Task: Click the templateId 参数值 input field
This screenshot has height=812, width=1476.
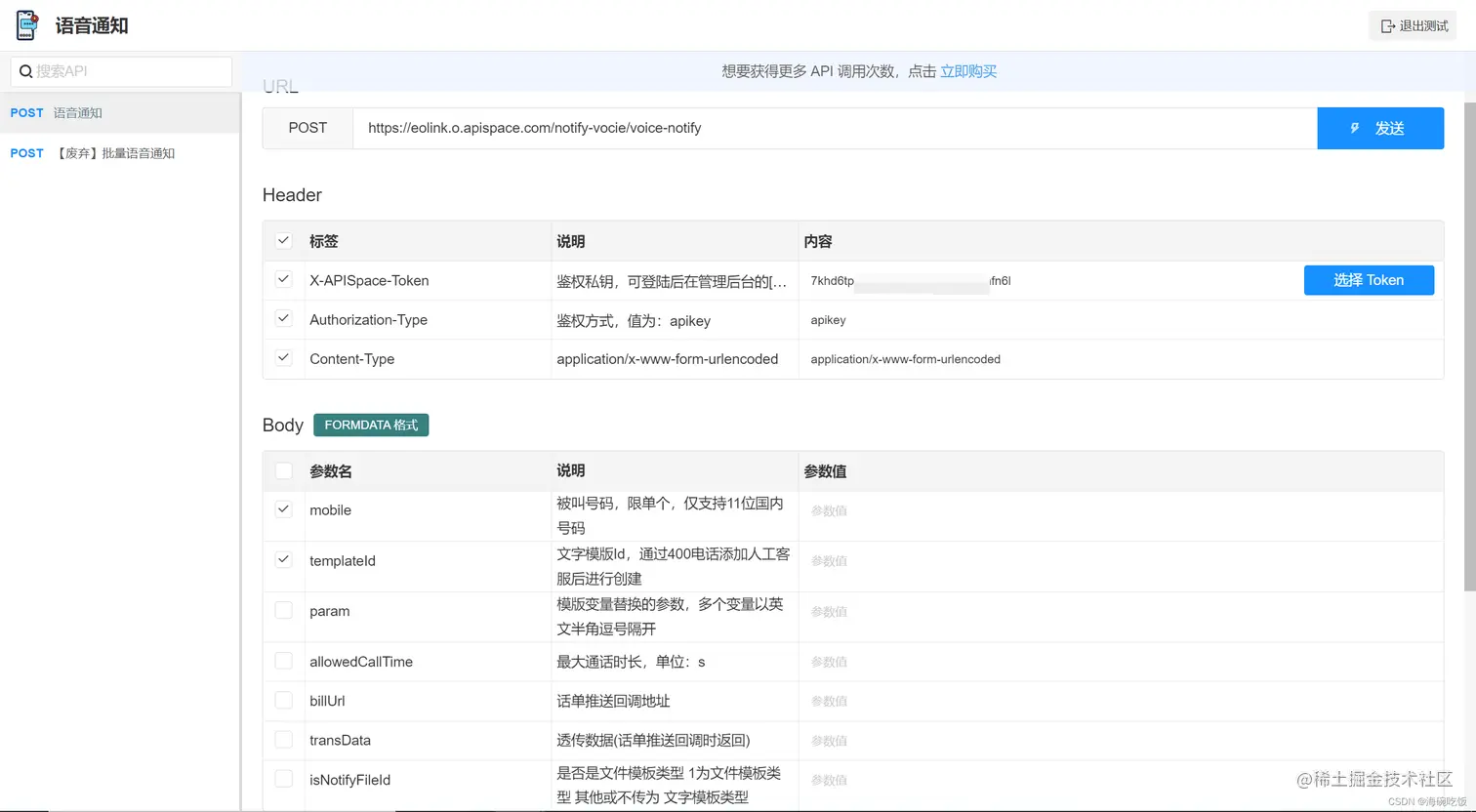Action: point(1121,561)
